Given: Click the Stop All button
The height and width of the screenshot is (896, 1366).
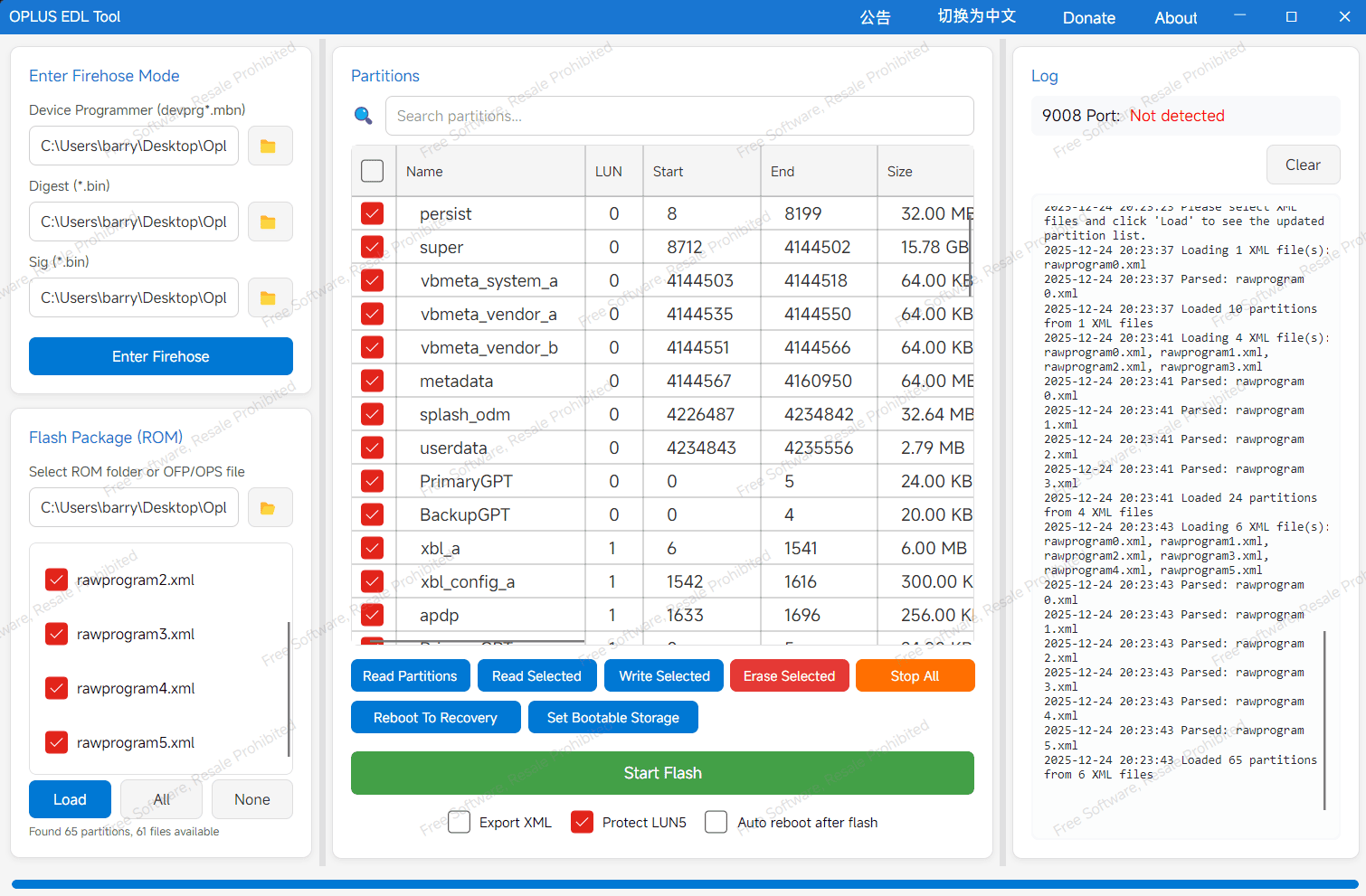Looking at the screenshot, I should [915, 675].
